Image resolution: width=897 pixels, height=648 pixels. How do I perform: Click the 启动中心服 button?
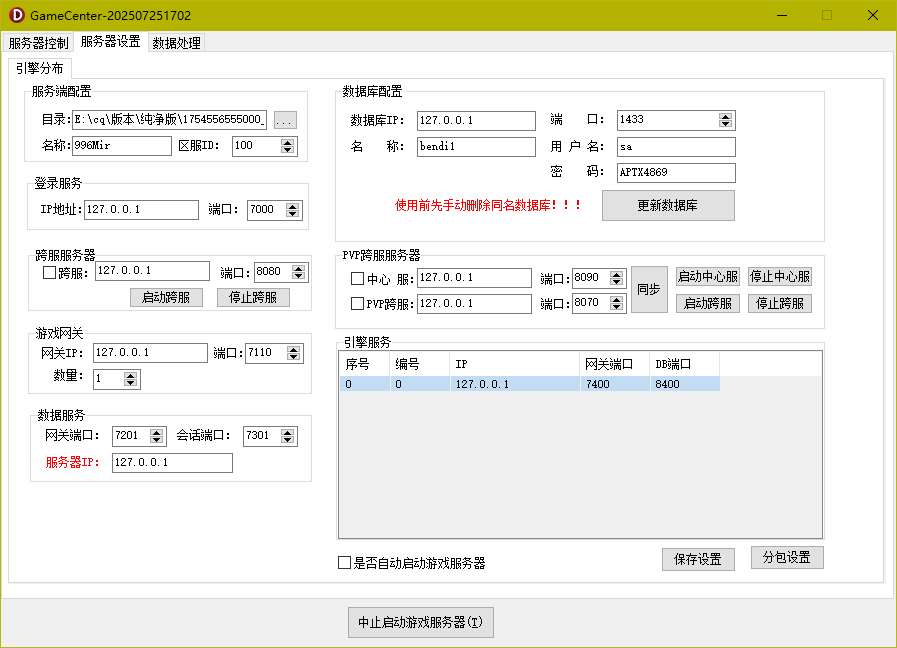click(x=708, y=277)
